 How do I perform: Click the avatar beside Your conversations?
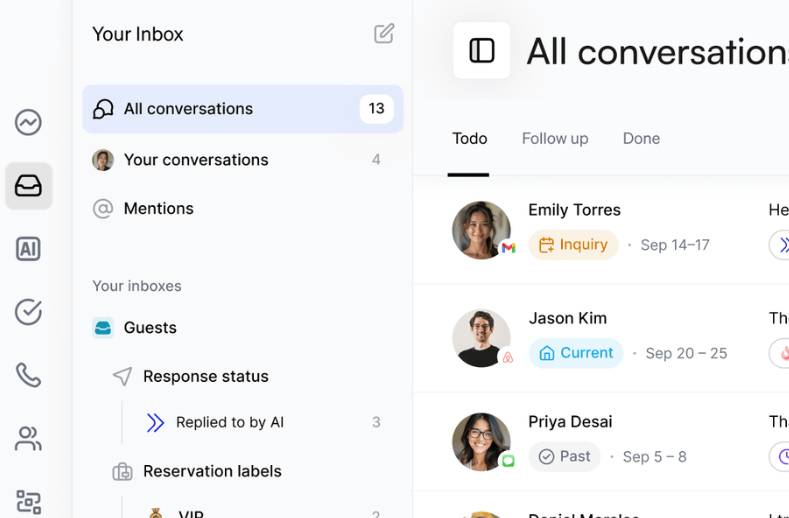pos(103,160)
